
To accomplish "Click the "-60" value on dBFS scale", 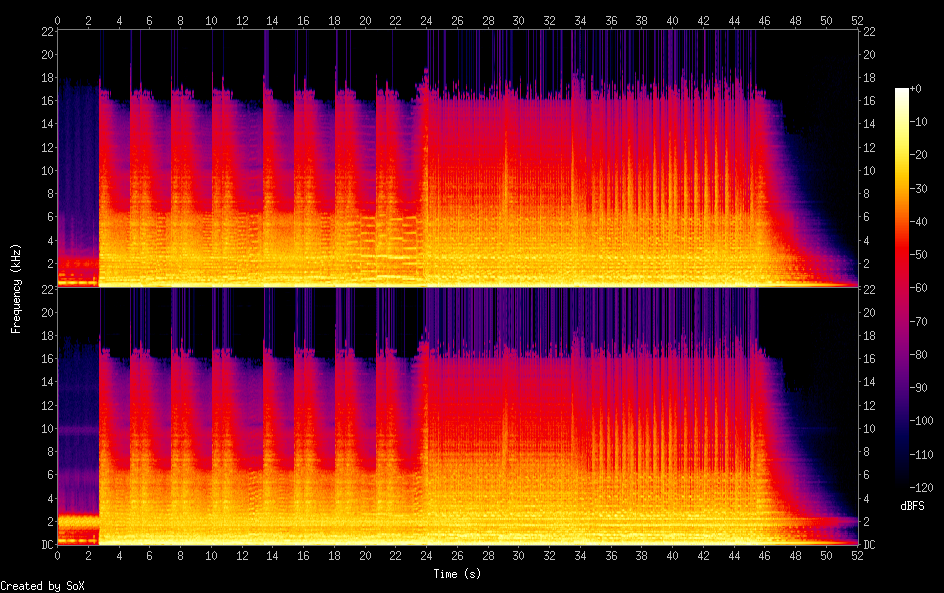I will click(x=919, y=288).
